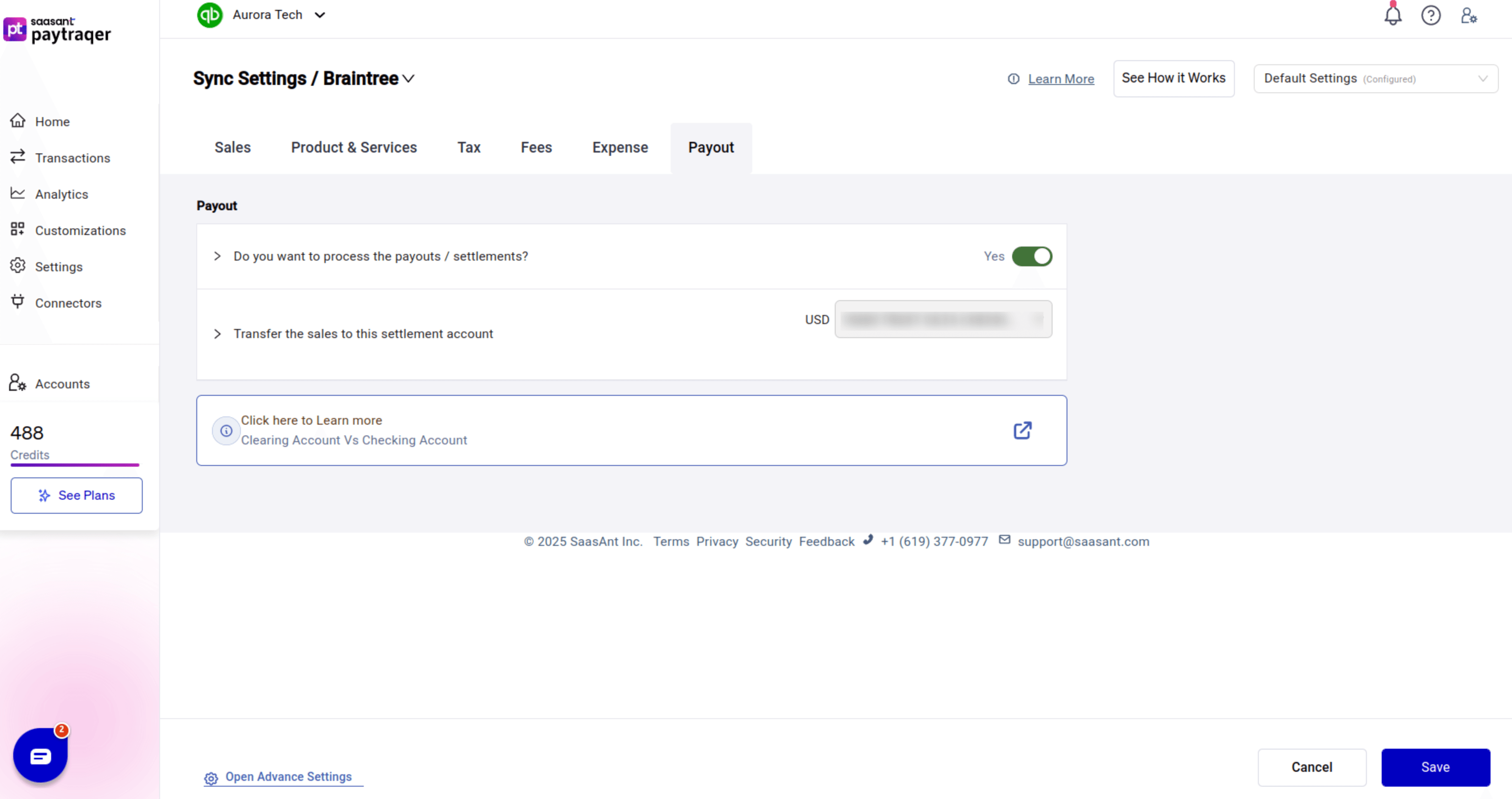Switch to the Fees tab

point(535,147)
